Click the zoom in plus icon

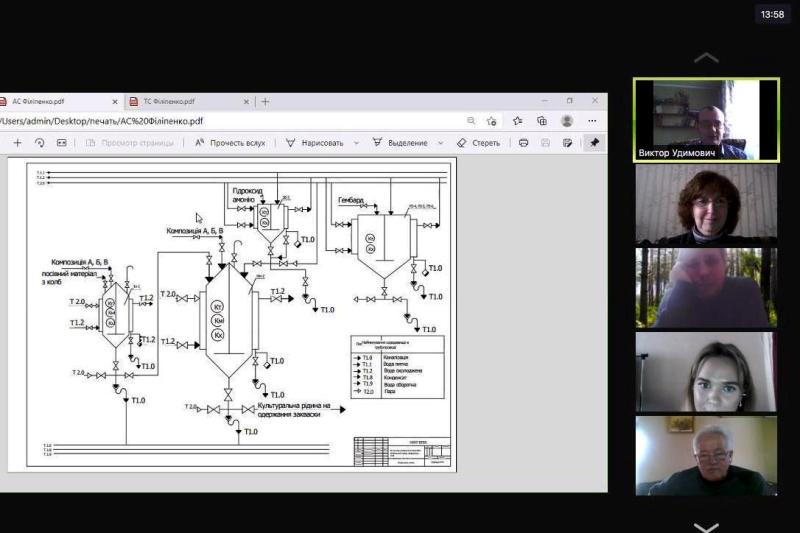click(x=17, y=143)
